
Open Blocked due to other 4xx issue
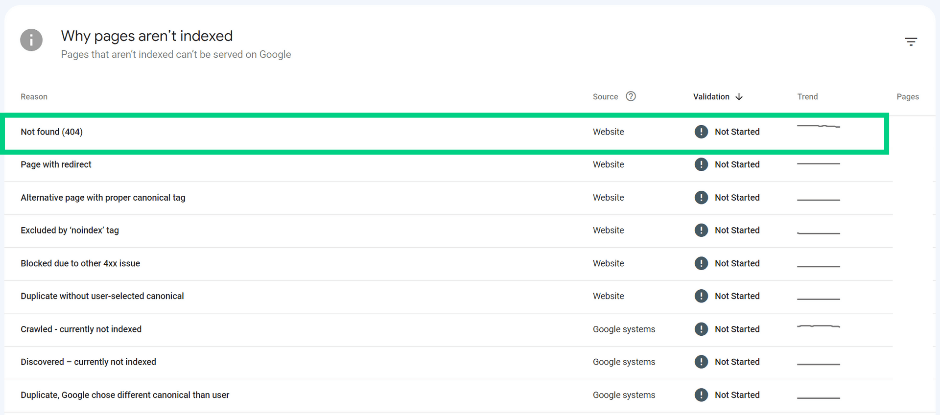(x=80, y=263)
